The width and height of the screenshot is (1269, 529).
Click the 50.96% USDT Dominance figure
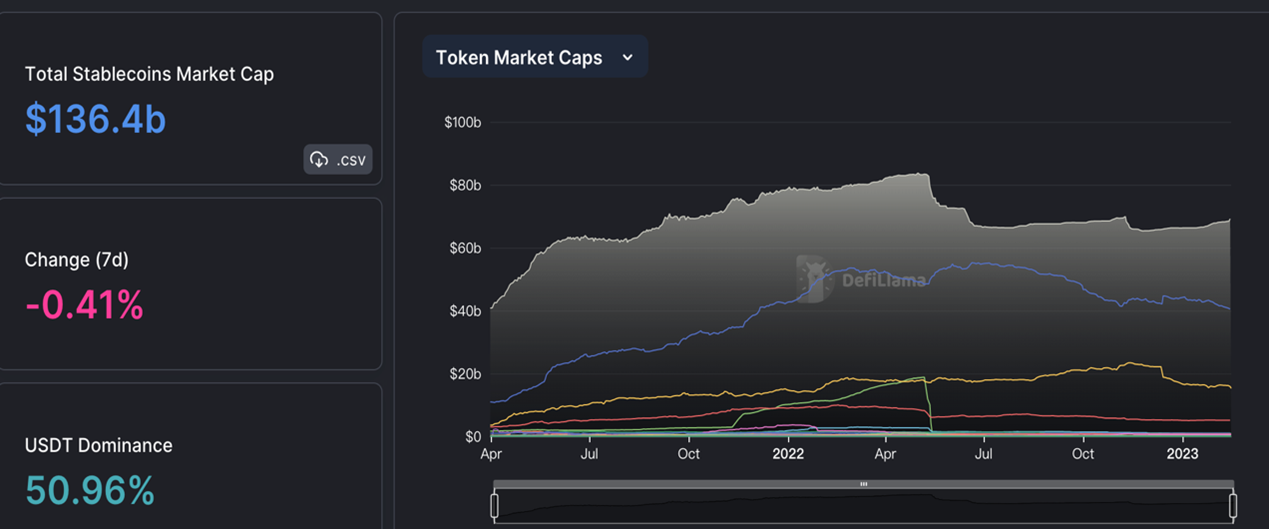click(89, 490)
